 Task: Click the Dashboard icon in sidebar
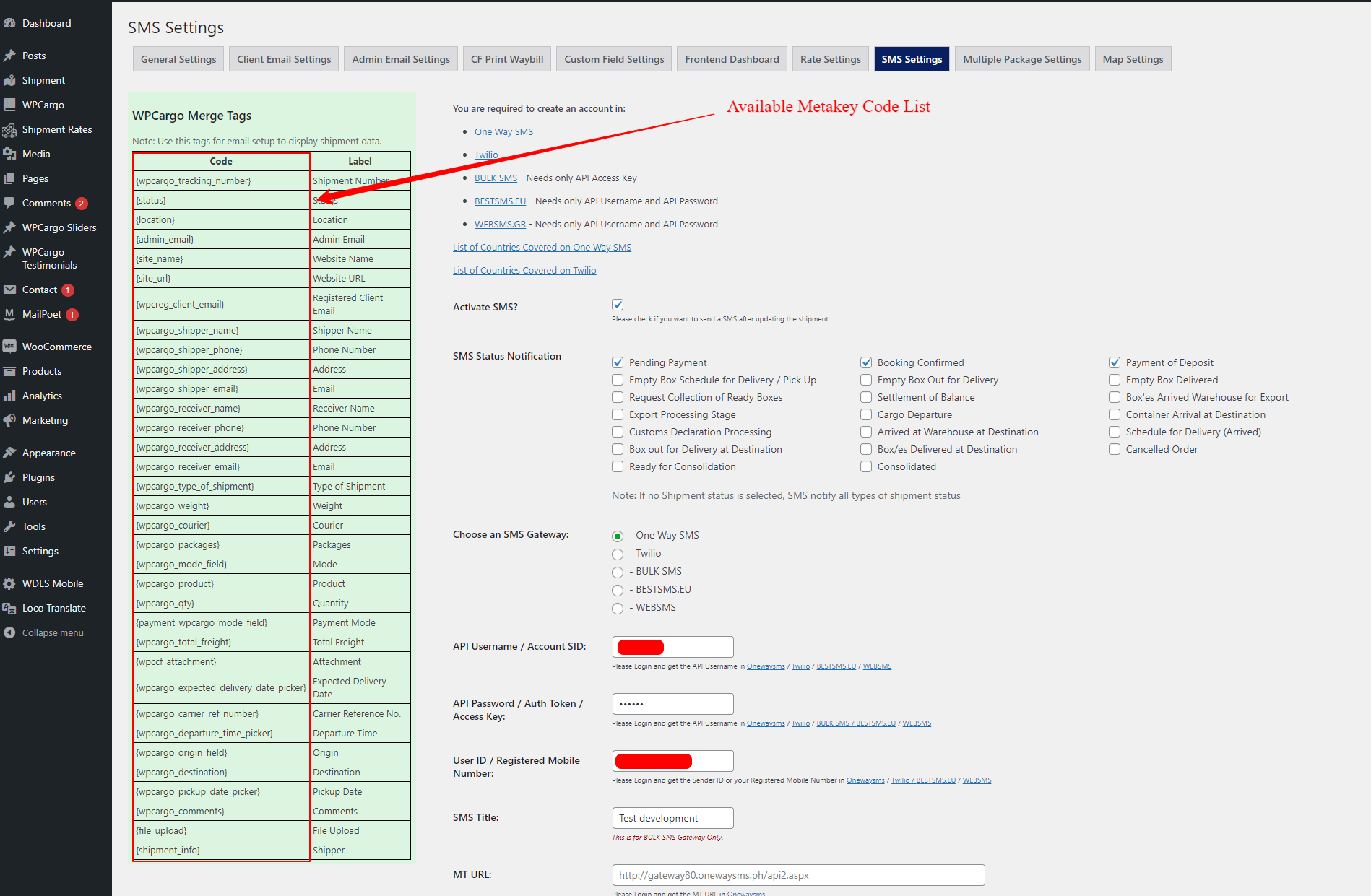point(9,23)
